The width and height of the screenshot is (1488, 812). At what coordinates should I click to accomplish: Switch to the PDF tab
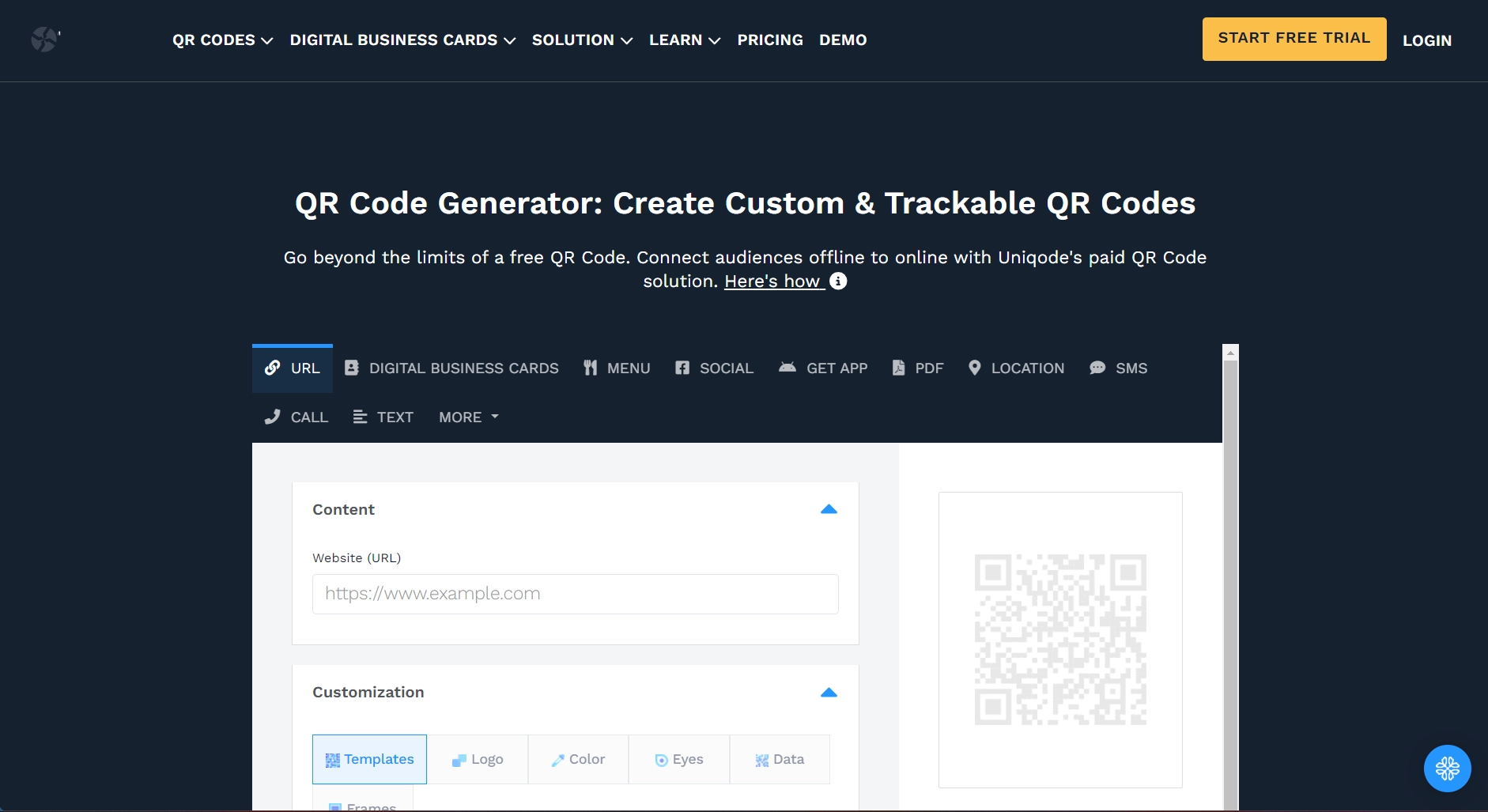pyautogui.click(x=918, y=368)
